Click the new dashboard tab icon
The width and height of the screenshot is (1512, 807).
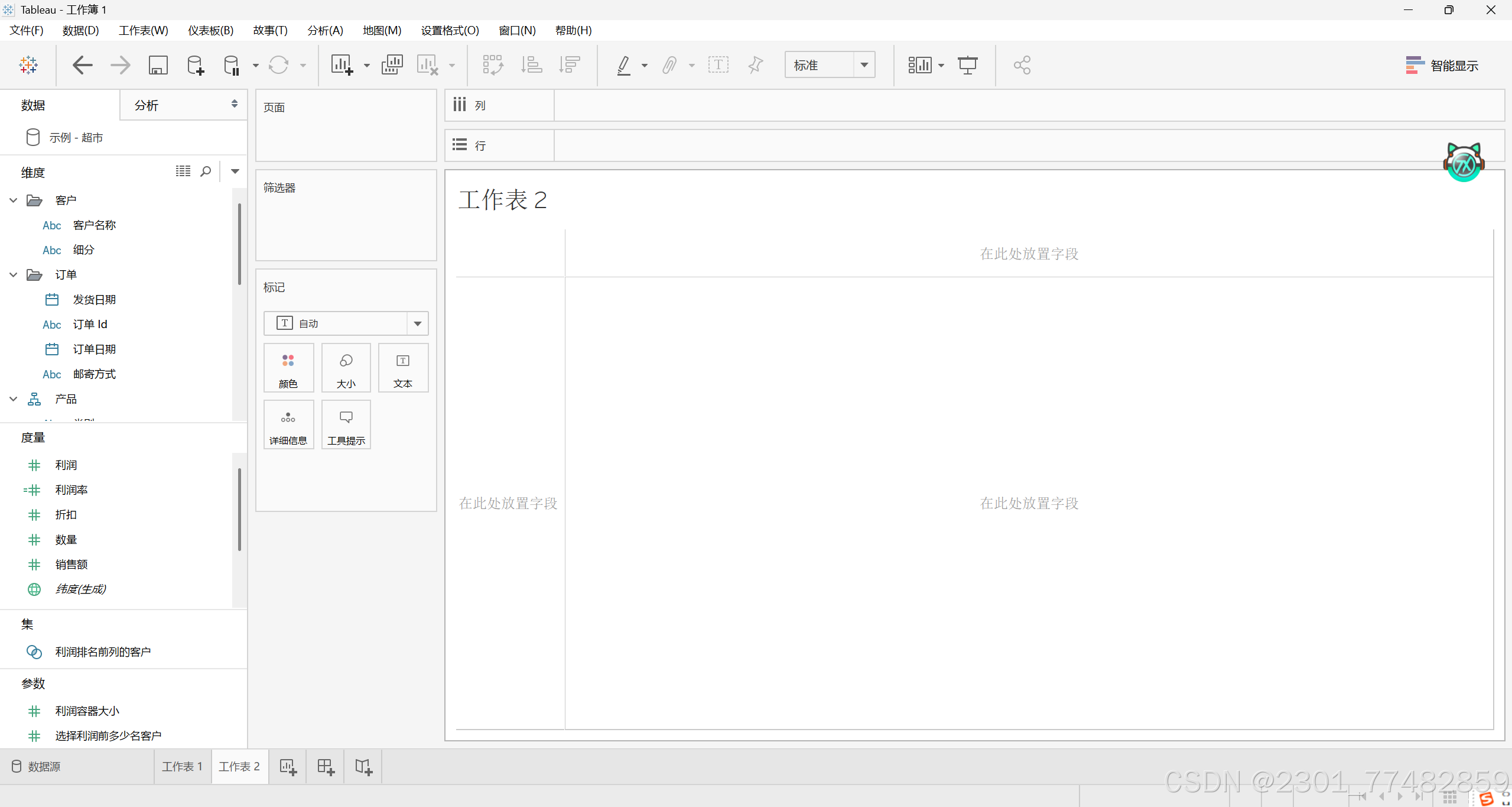pyautogui.click(x=326, y=767)
